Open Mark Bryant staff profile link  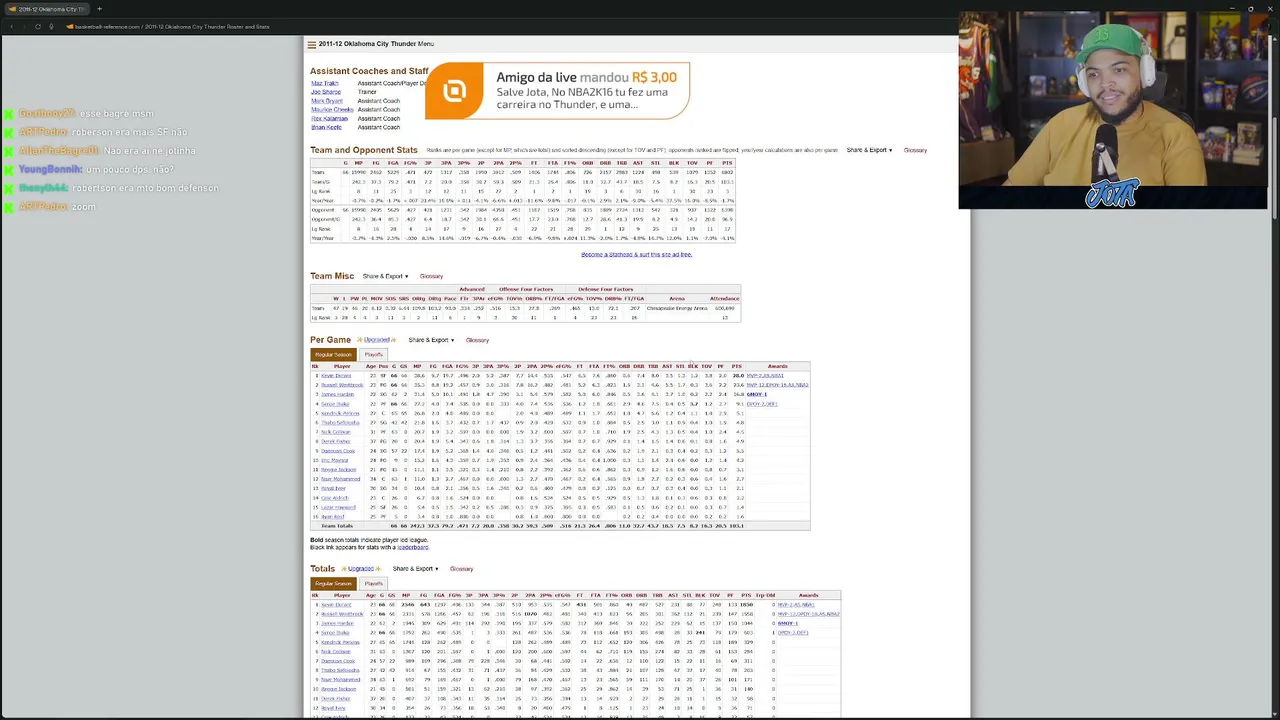click(x=327, y=101)
